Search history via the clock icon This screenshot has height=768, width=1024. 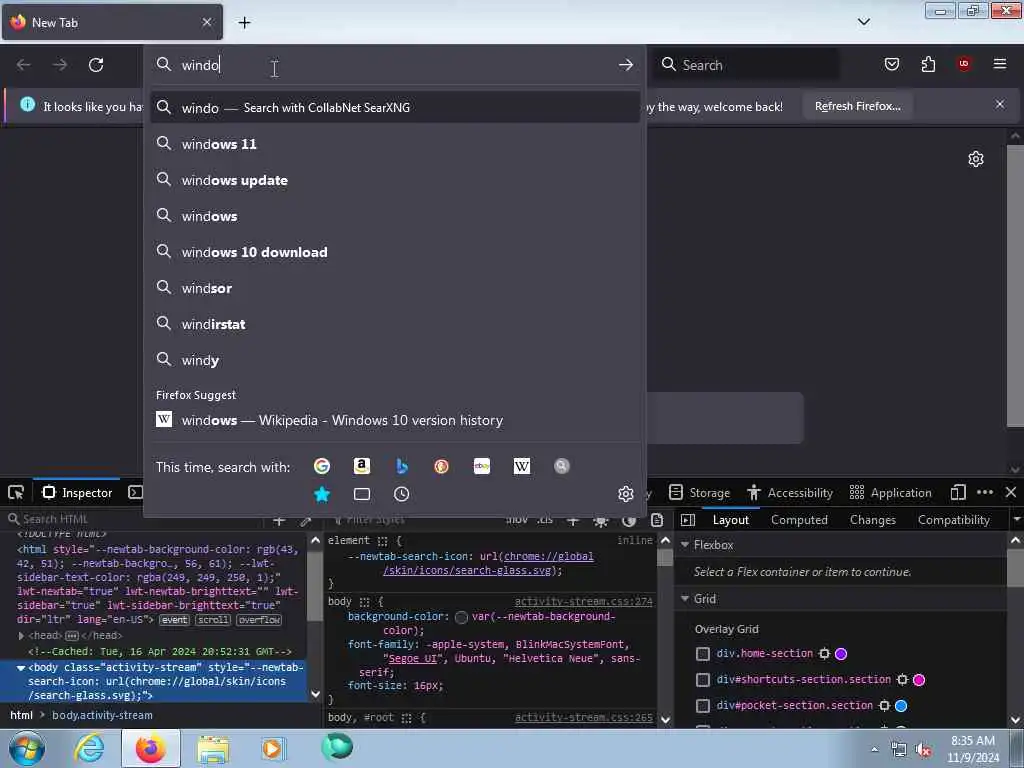coord(402,494)
